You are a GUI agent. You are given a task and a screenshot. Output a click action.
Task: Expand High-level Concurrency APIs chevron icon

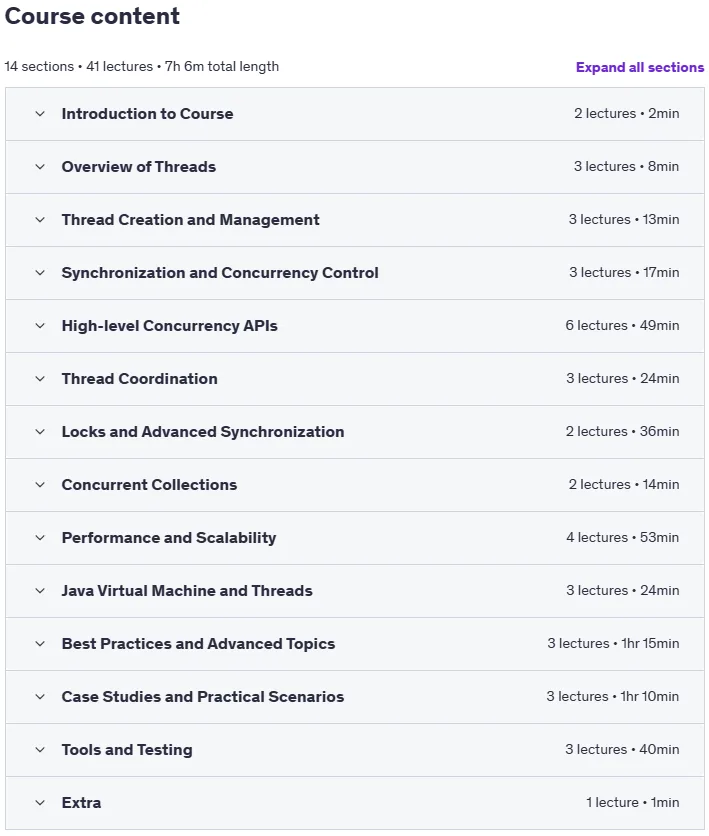[40, 326]
